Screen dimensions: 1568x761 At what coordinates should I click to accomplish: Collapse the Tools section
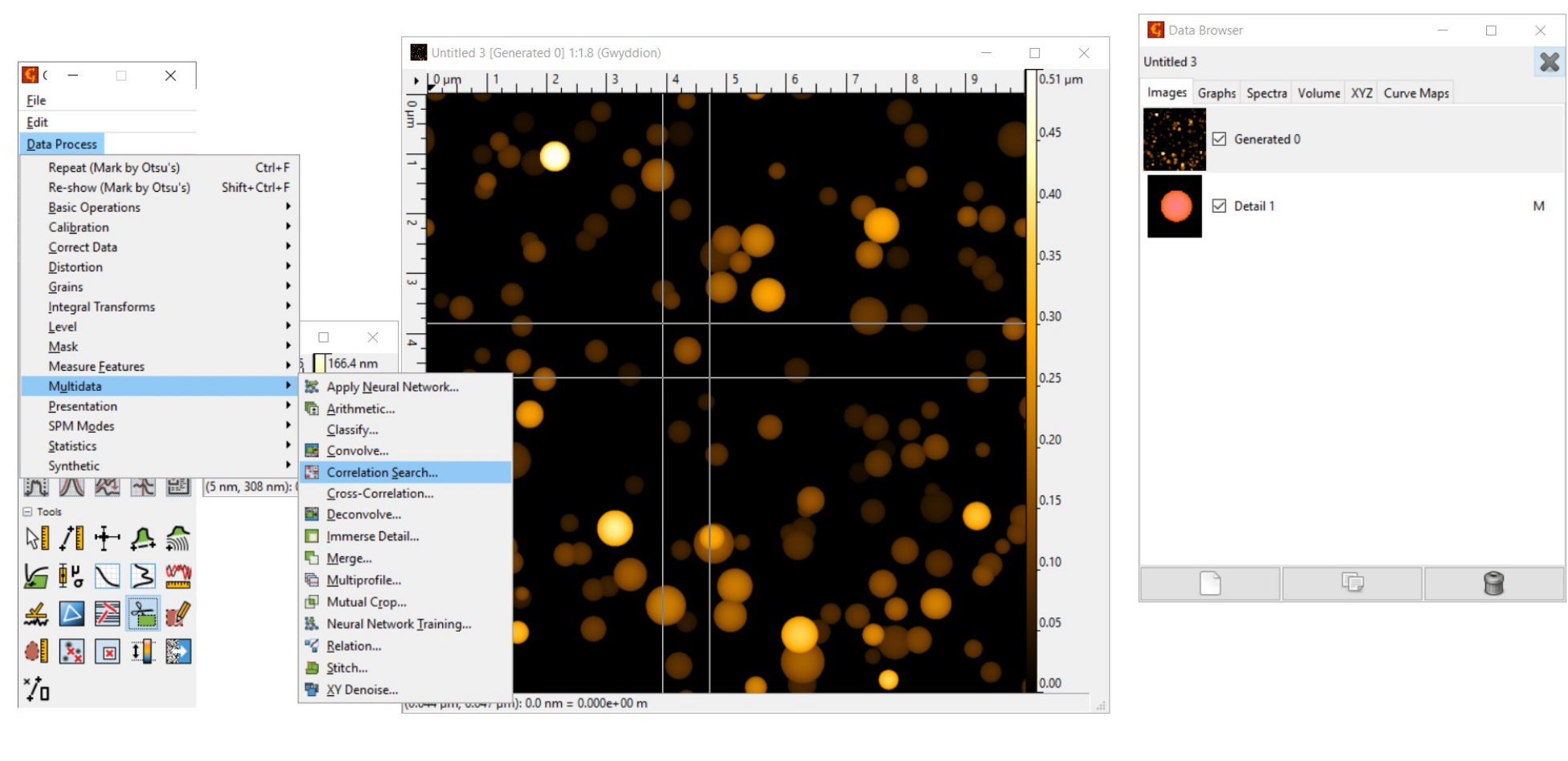tap(28, 511)
